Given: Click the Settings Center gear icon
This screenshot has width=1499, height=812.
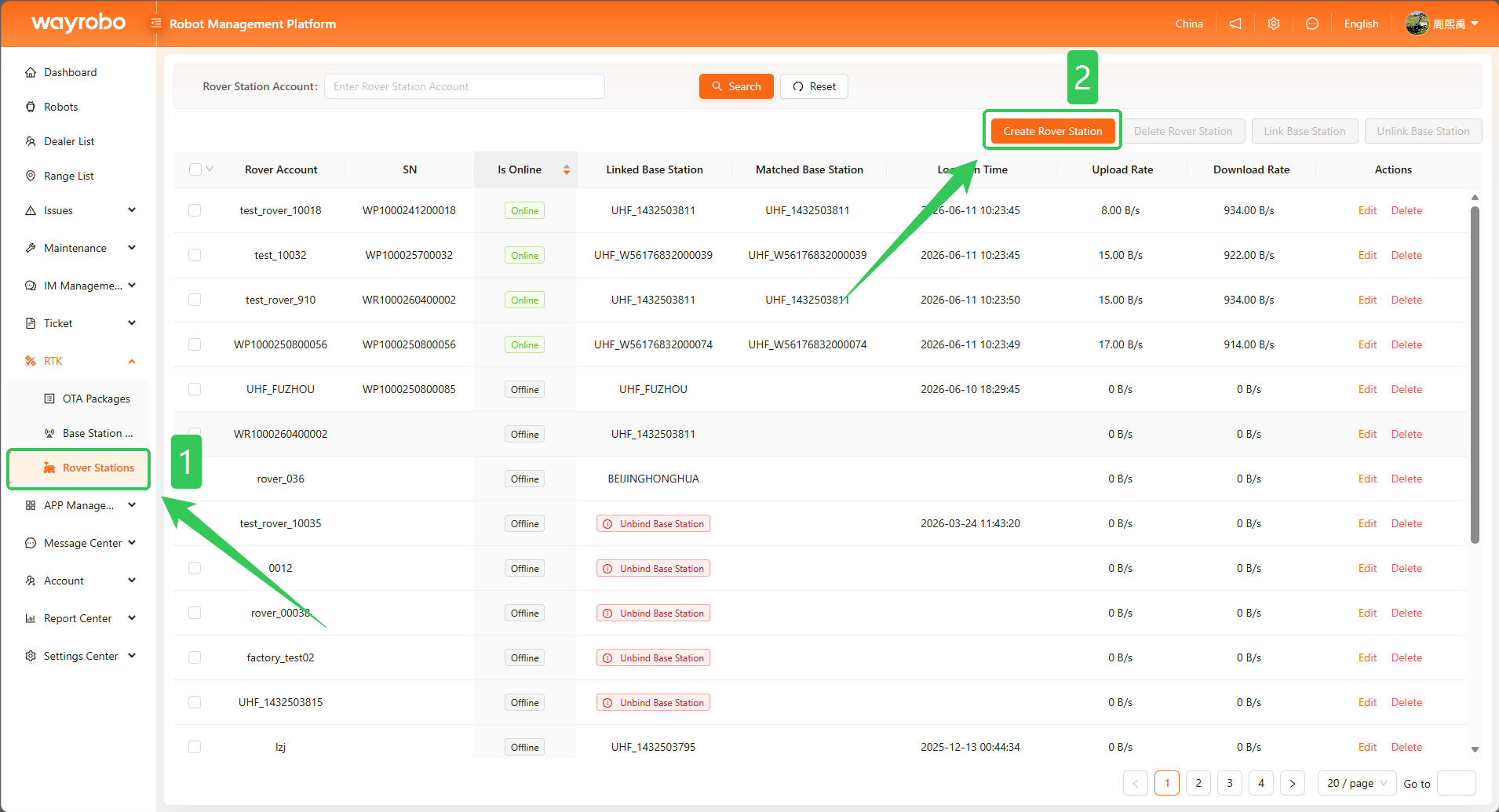Looking at the screenshot, I should (x=31, y=656).
